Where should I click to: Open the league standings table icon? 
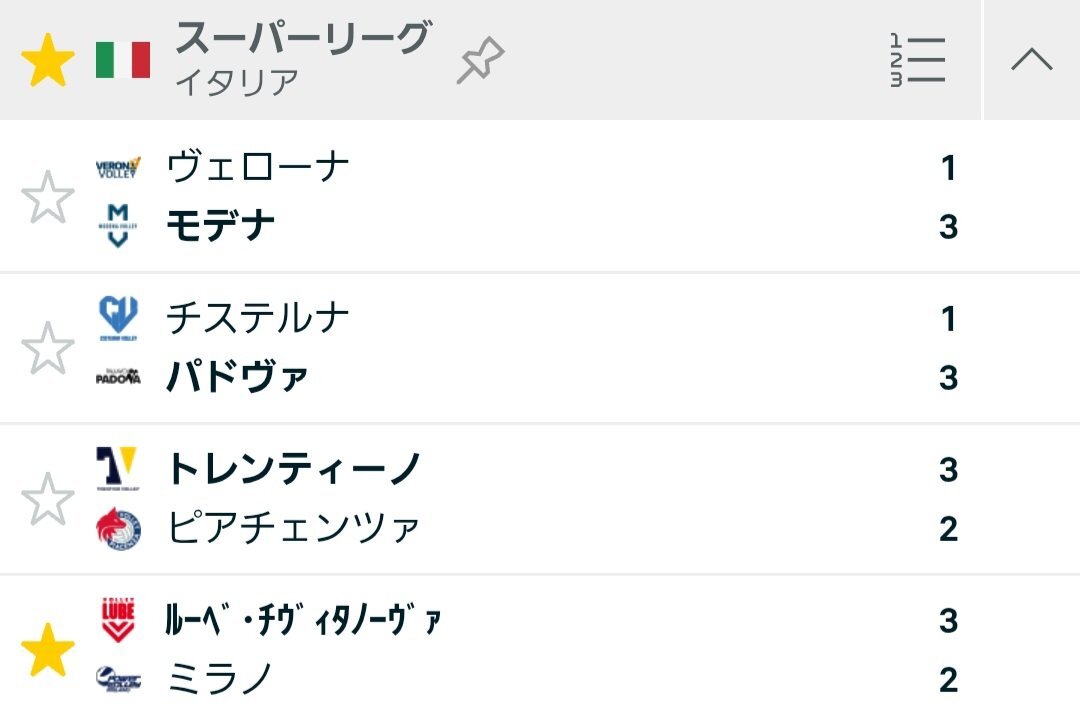point(917,61)
